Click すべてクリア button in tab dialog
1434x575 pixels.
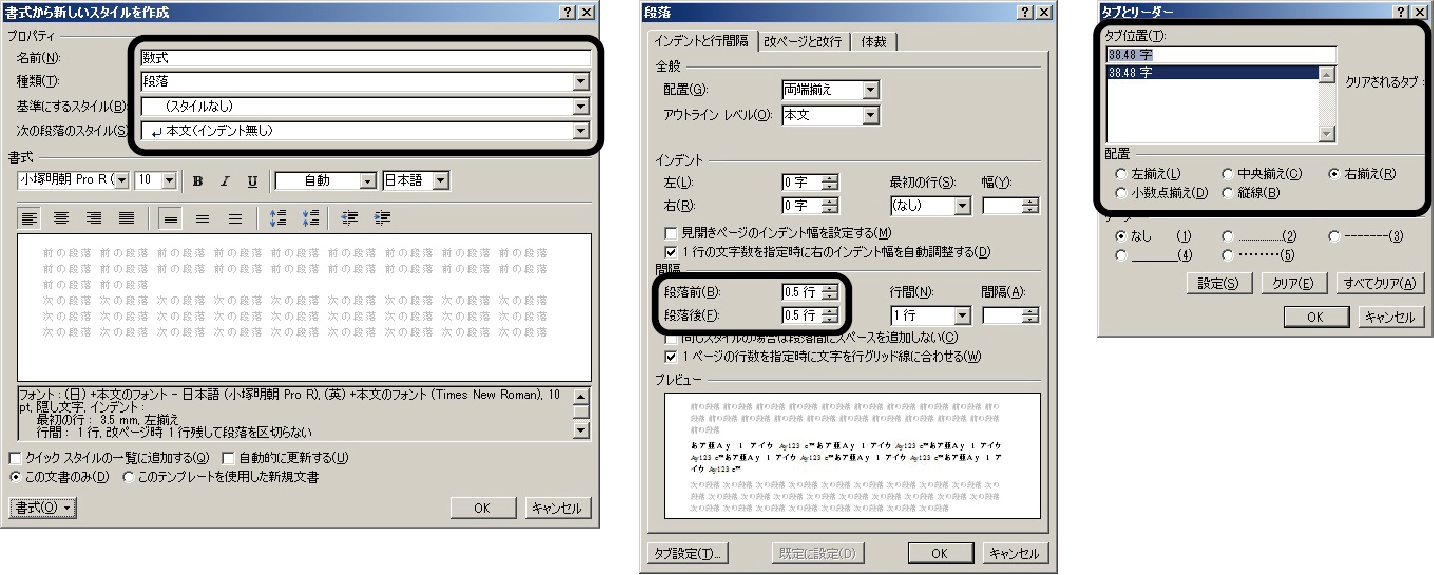coord(1381,284)
